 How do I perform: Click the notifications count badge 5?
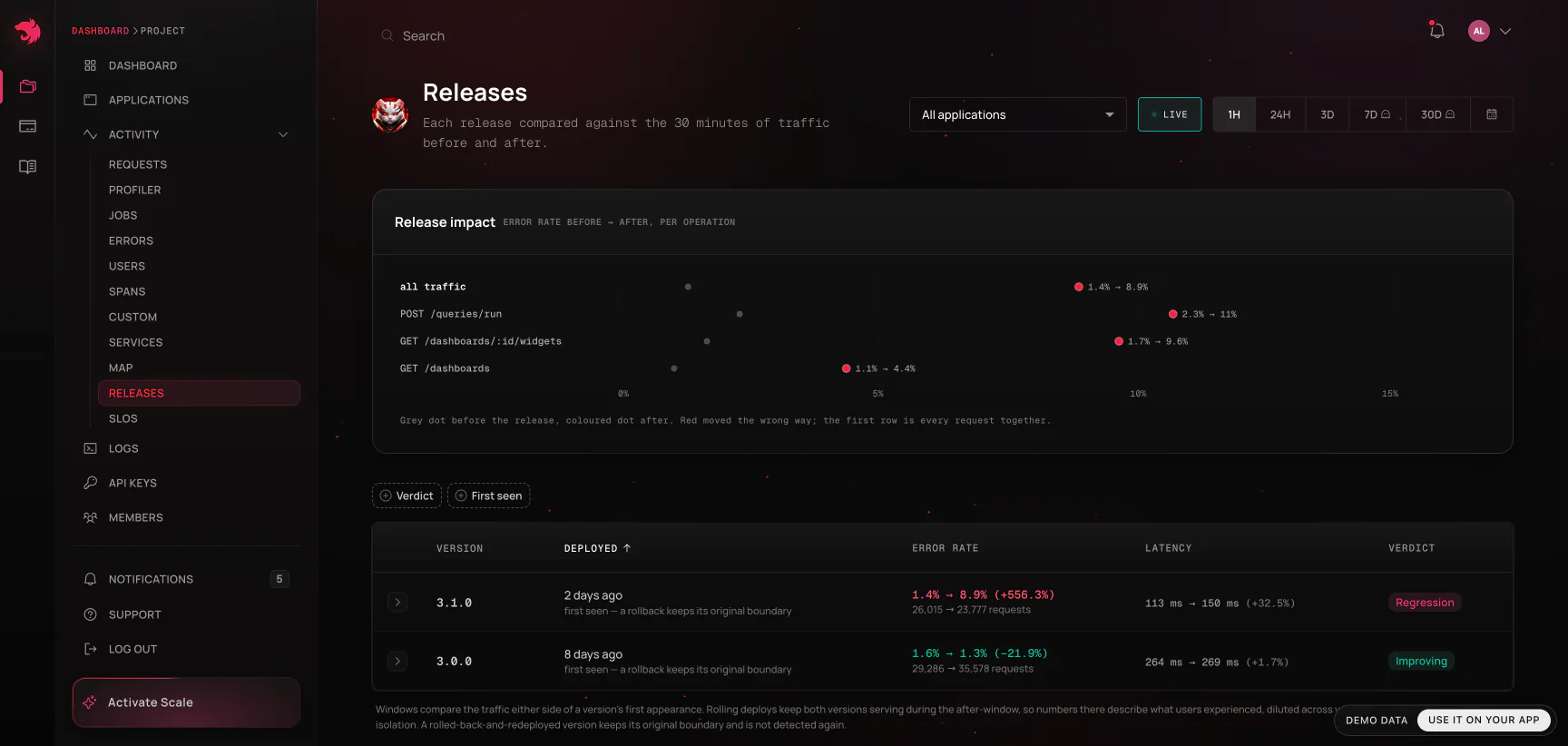pyautogui.click(x=279, y=579)
